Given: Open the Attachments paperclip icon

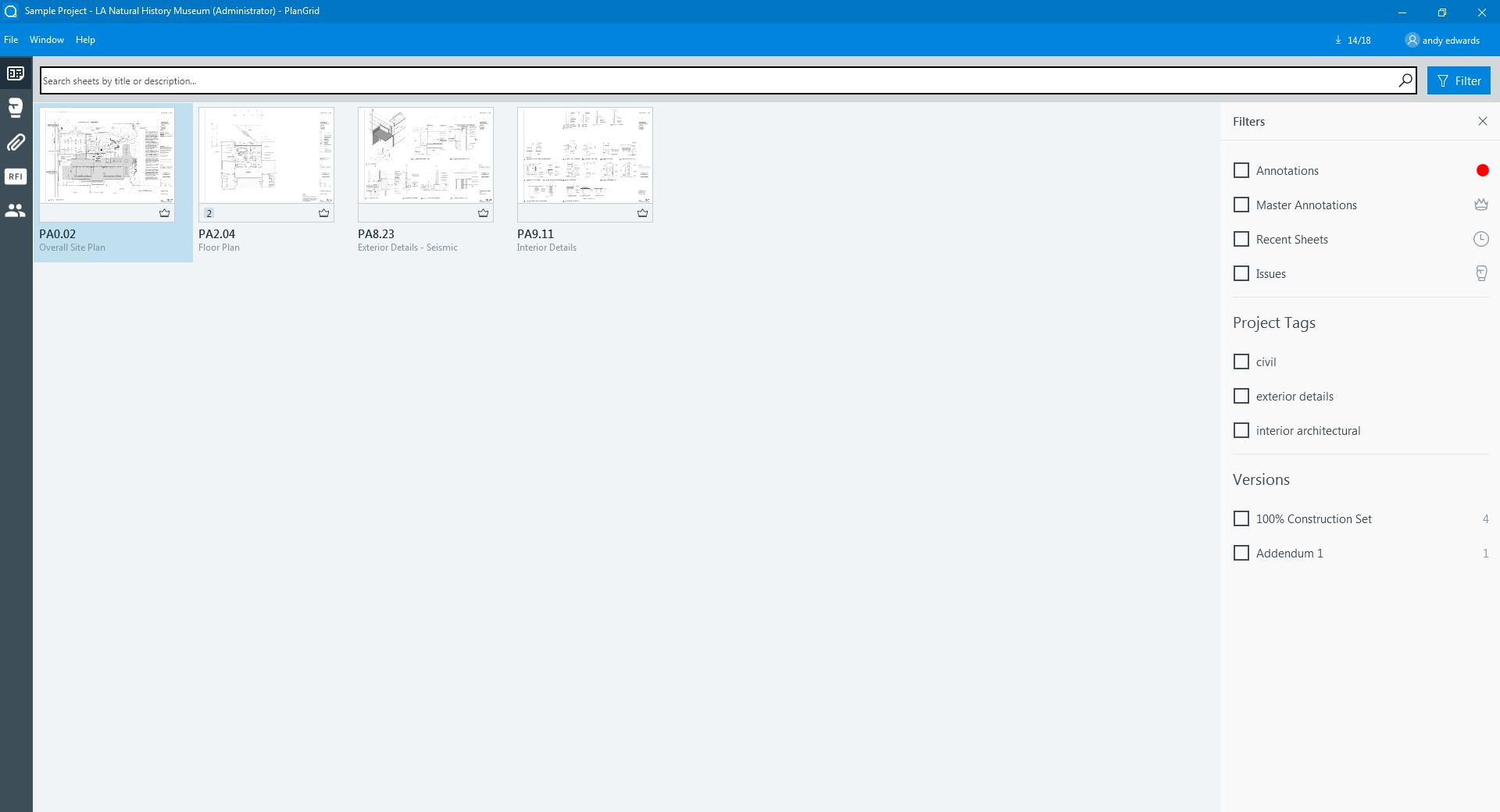Looking at the screenshot, I should [x=16, y=142].
